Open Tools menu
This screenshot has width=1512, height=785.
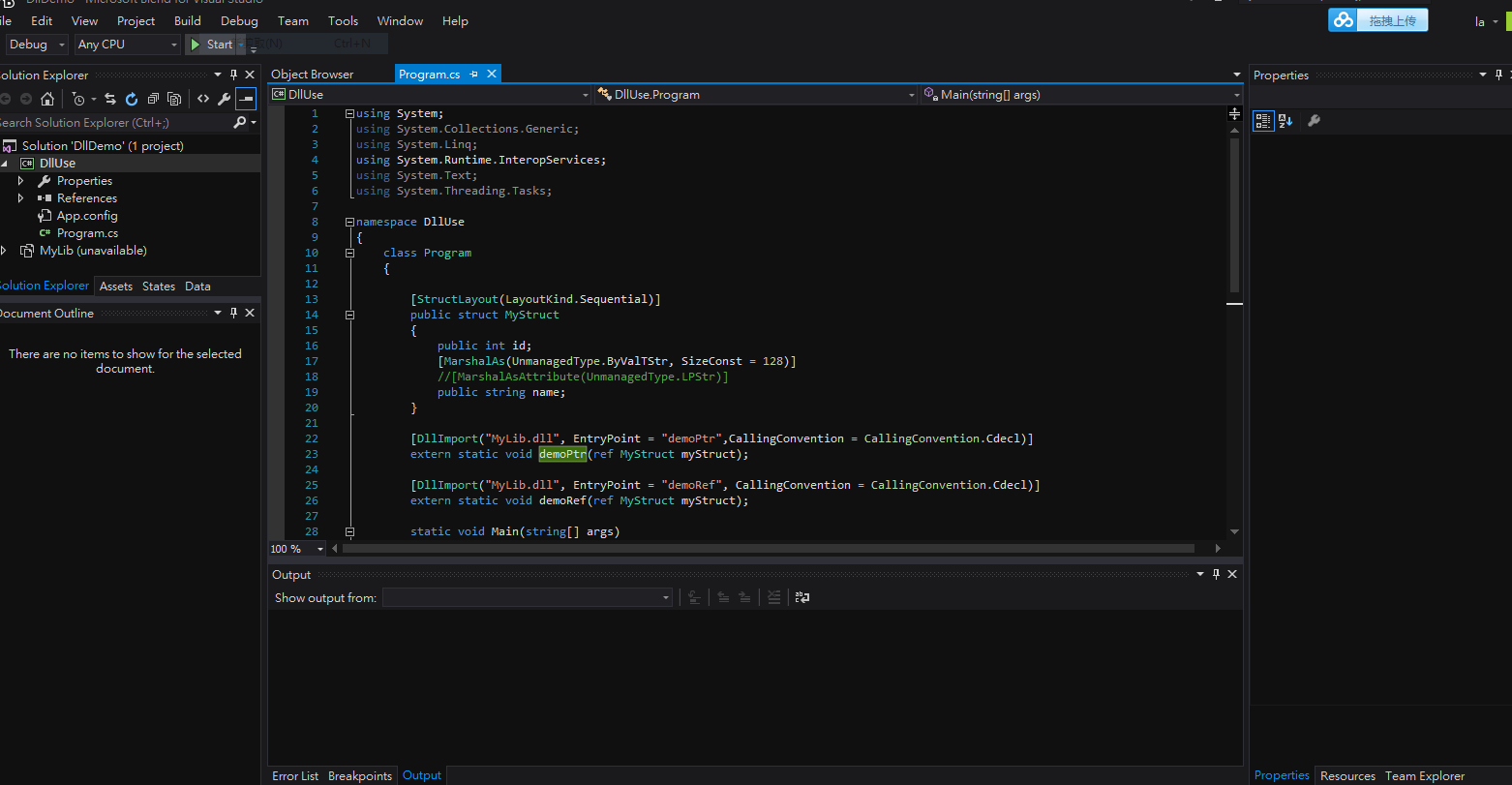coord(343,20)
